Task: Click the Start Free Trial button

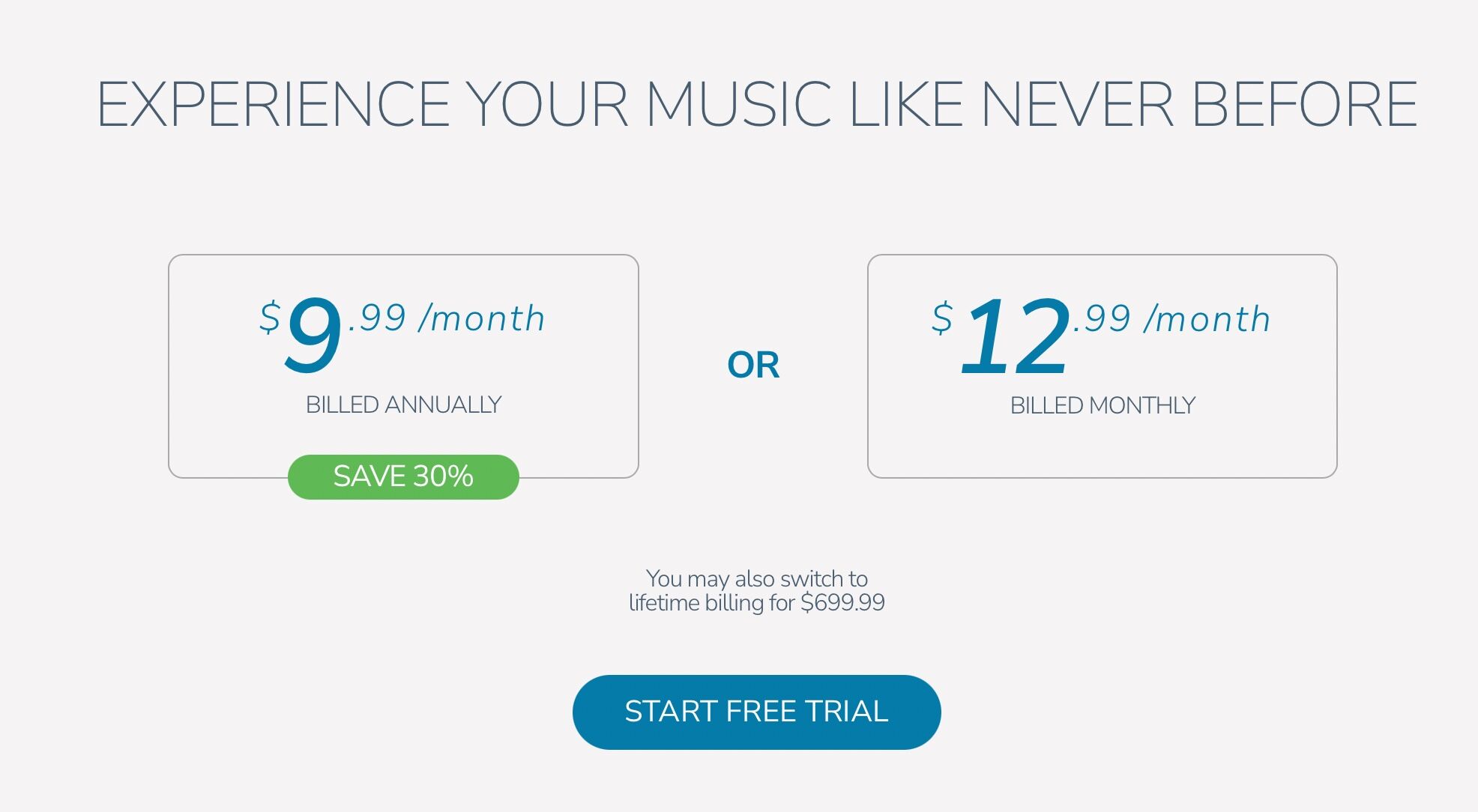Action: (x=756, y=712)
